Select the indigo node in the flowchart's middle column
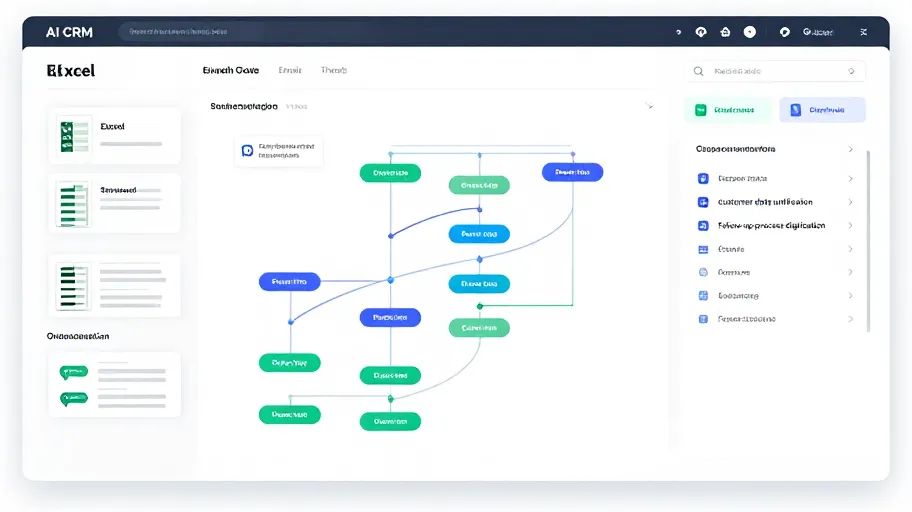This screenshot has width=912, height=512. (390, 317)
